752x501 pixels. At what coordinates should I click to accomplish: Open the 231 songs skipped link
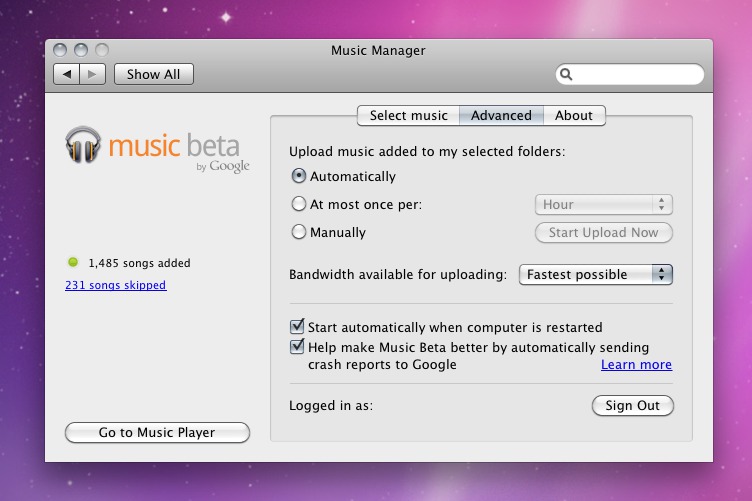point(116,285)
